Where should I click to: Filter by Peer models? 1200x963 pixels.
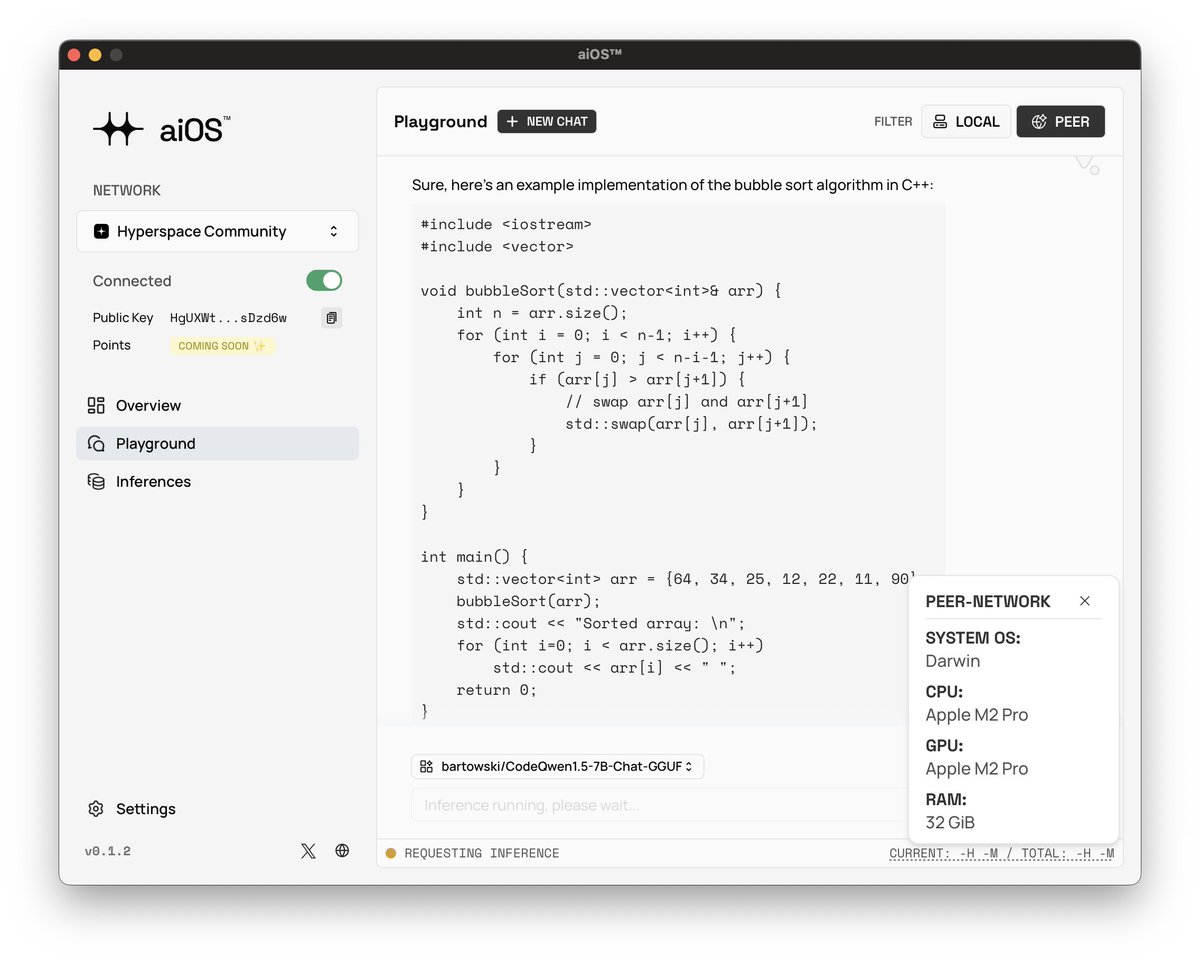tap(1060, 121)
